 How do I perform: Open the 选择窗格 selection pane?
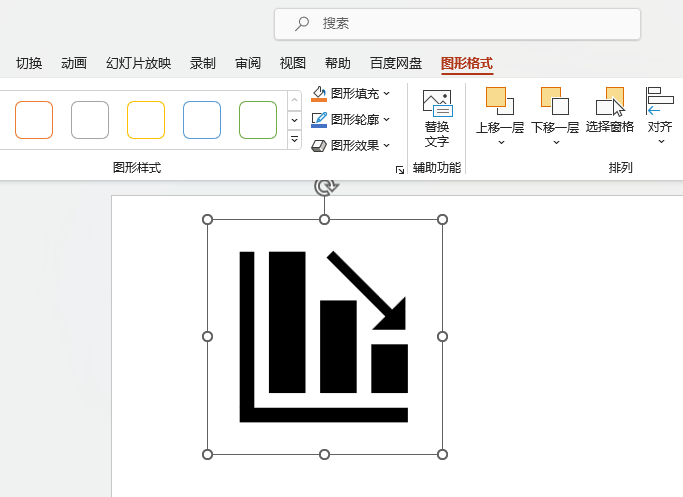point(610,110)
